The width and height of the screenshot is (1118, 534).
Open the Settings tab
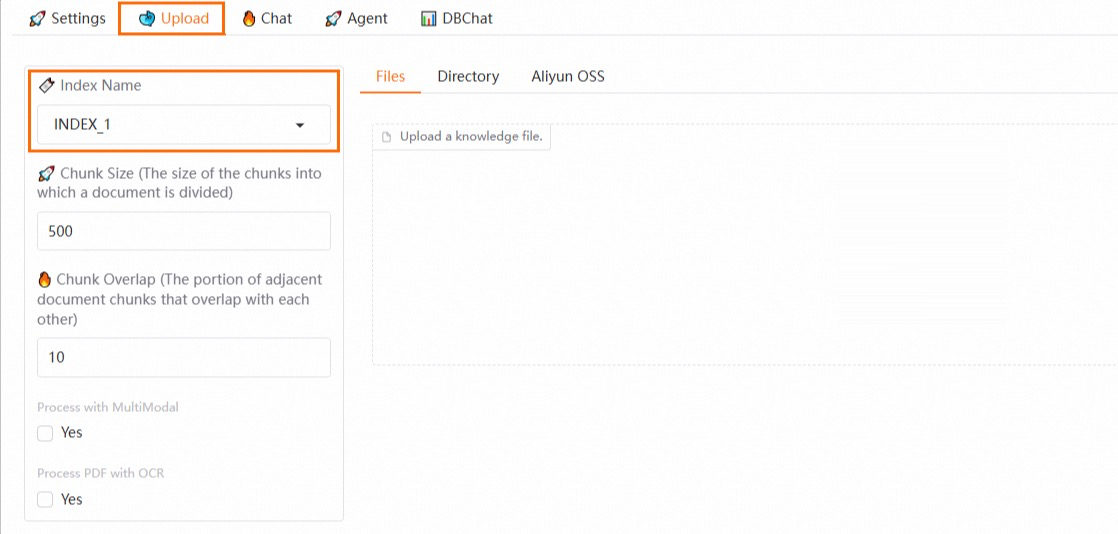click(68, 19)
